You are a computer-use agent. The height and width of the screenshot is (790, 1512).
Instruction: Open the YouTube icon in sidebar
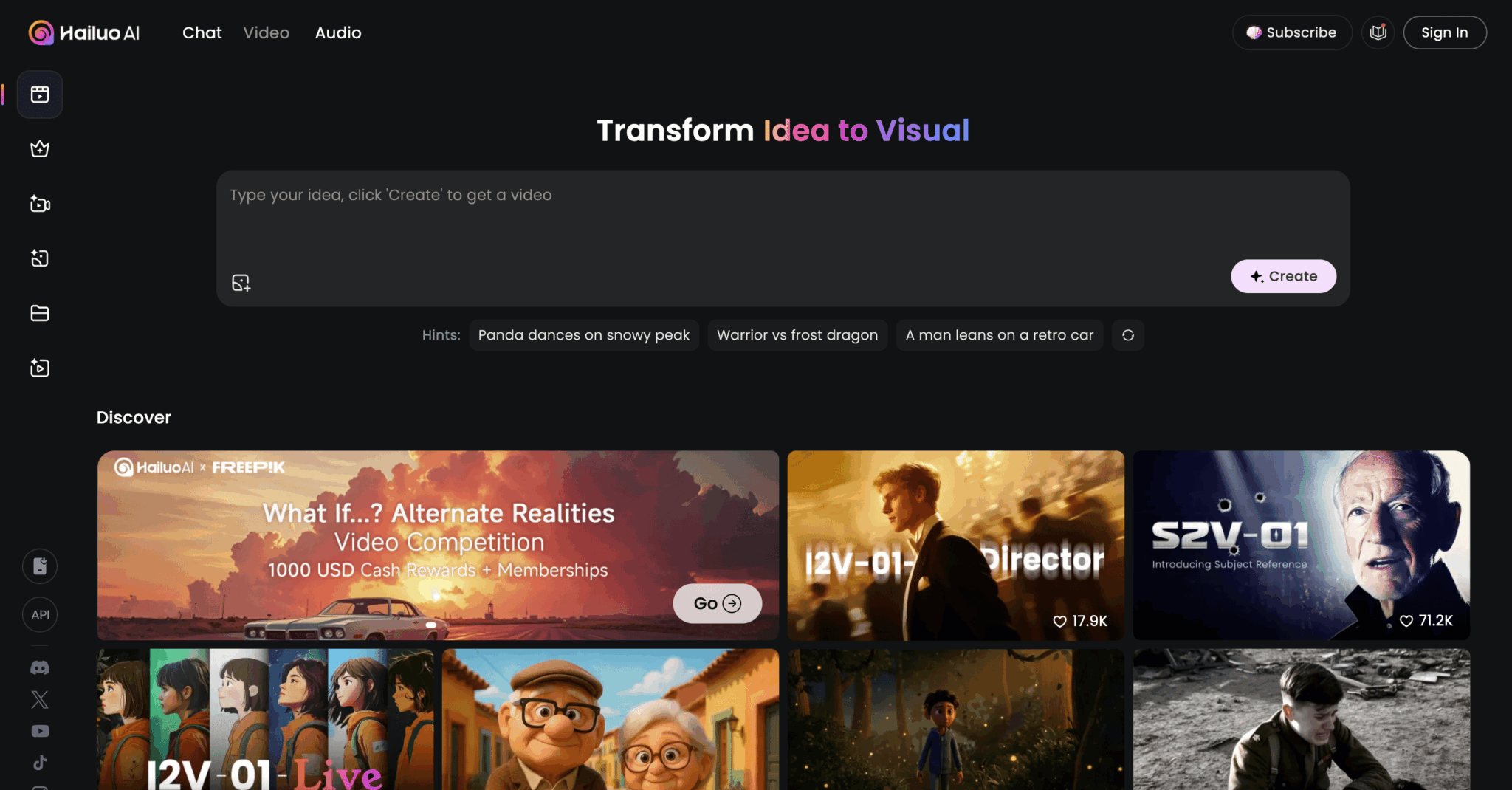pos(40,731)
